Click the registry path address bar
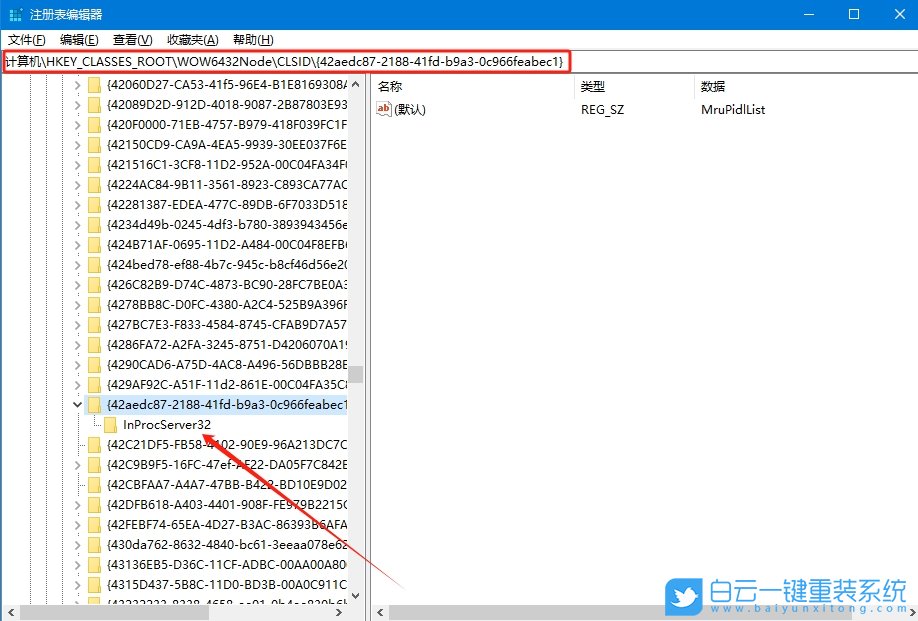918x621 pixels. pos(286,62)
